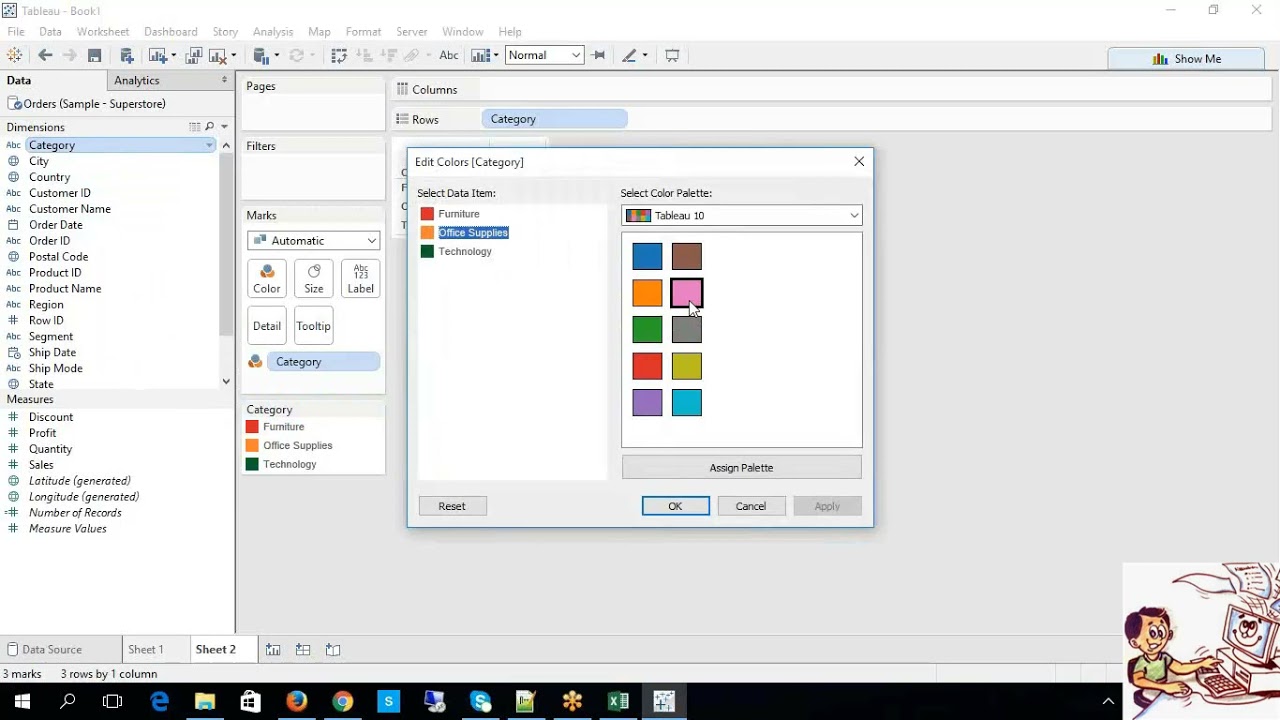Select Furniture in Select Data Item list
The image size is (1280, 720).
pyautogui.click(x=459, y=214)
